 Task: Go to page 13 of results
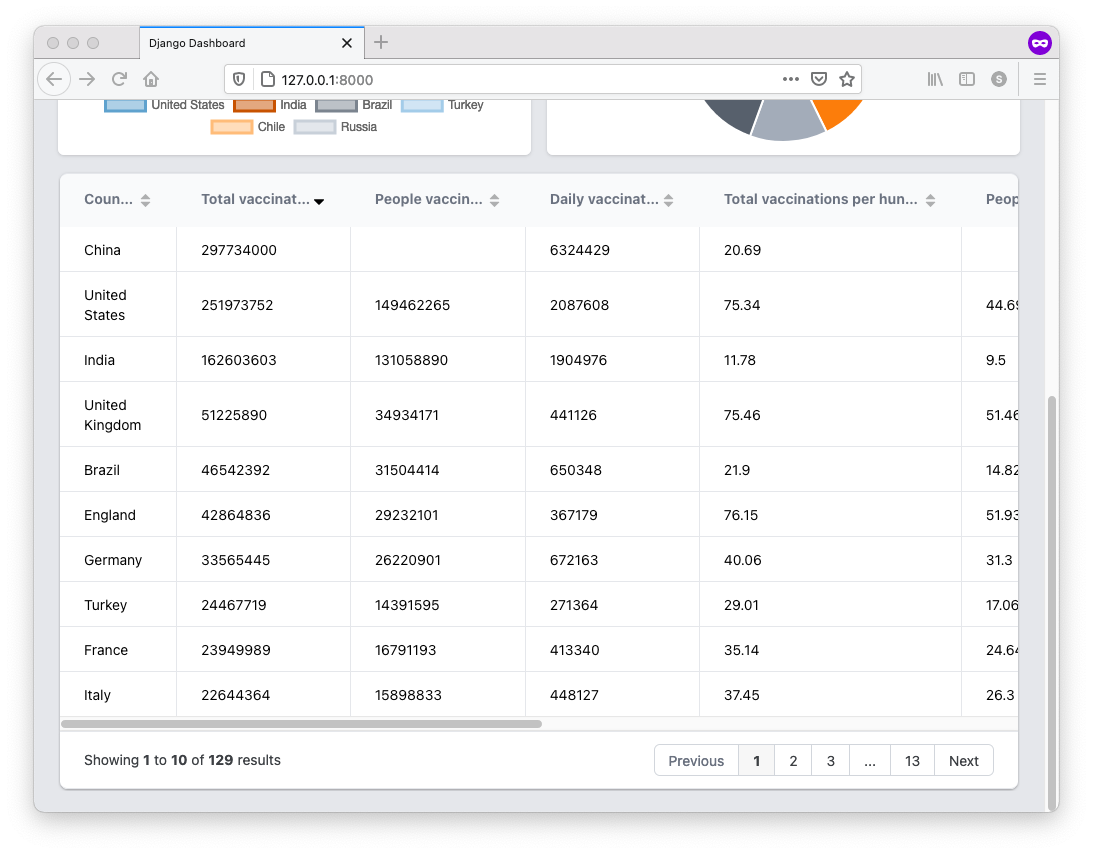pos(912,761)
